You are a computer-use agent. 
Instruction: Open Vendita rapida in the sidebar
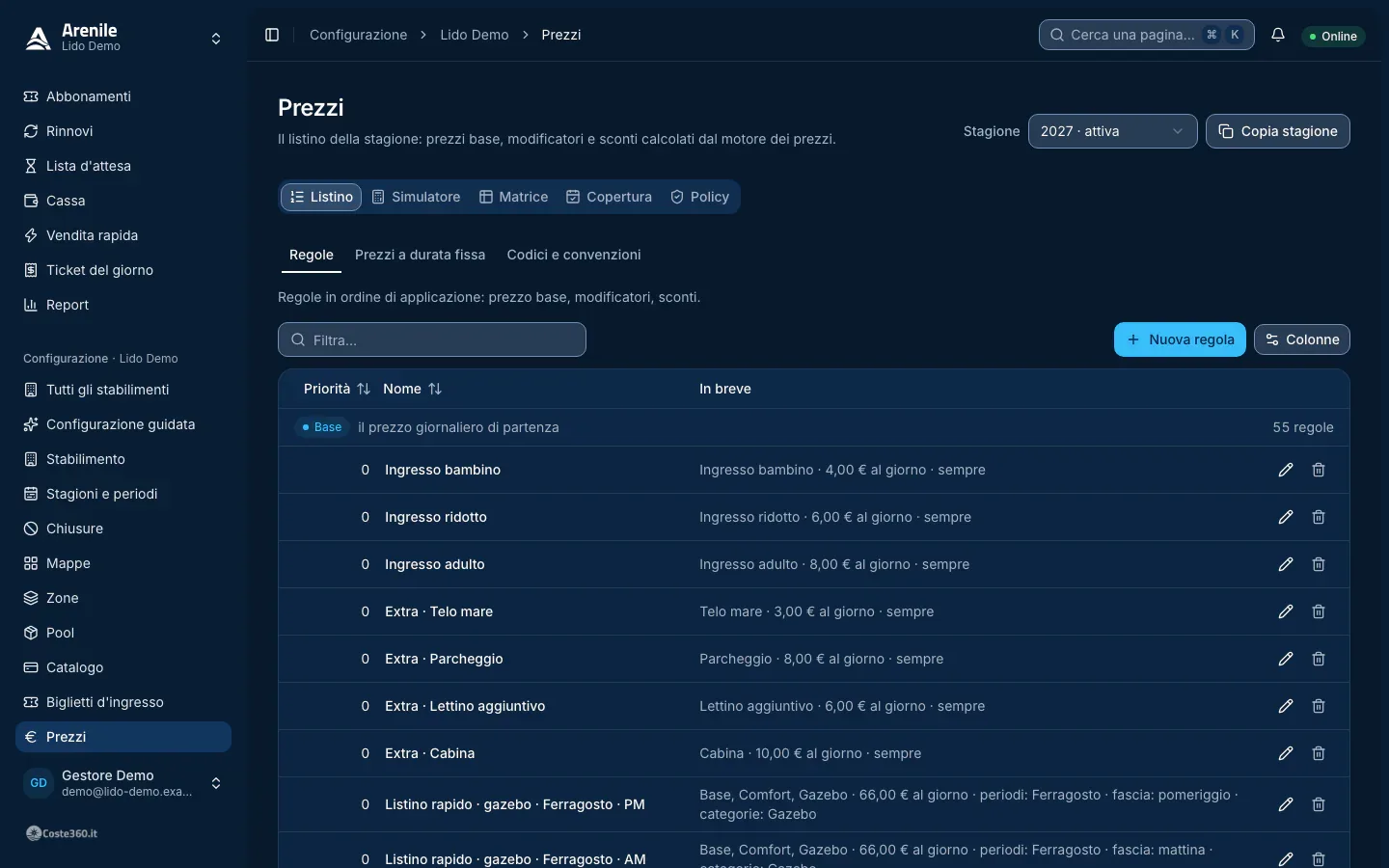click(x=123, y=235)
